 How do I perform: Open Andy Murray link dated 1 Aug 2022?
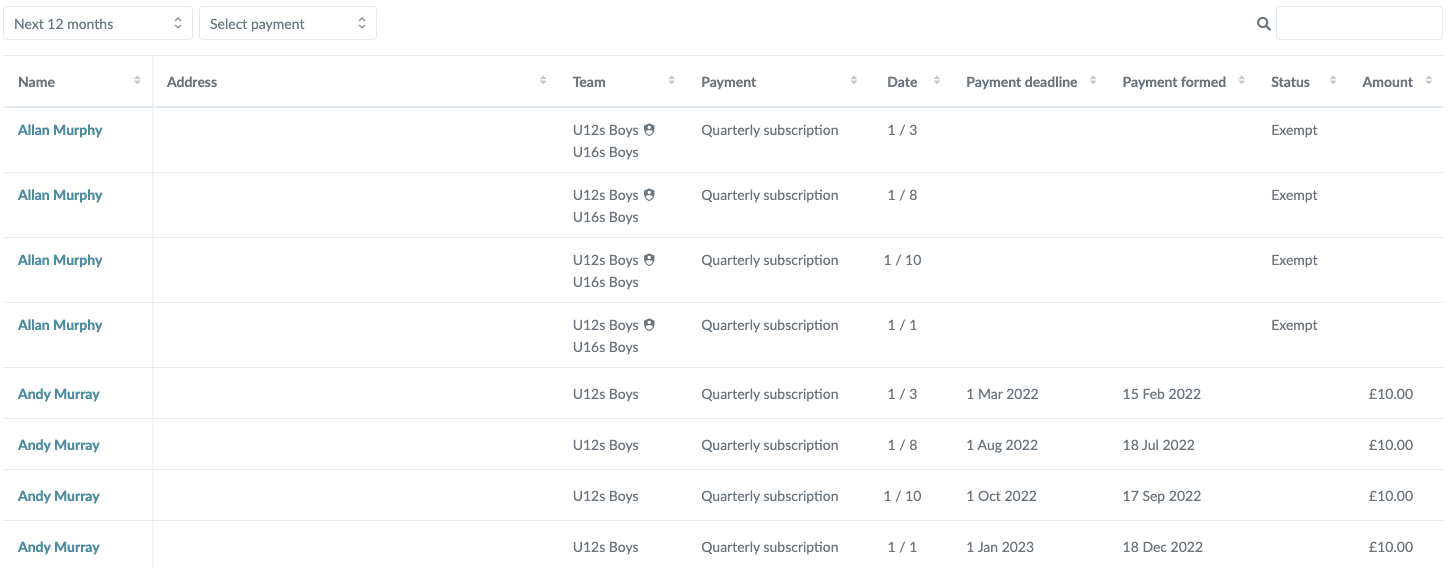(59, 445)
